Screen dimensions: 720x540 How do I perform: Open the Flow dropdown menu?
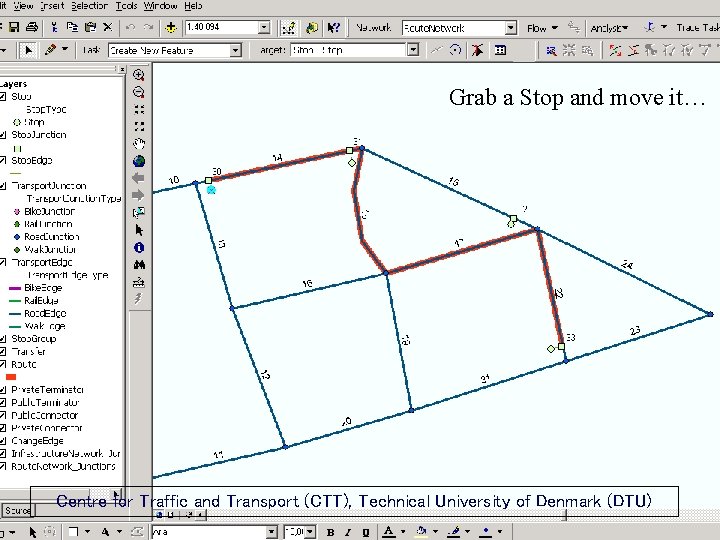coord(542,28)
